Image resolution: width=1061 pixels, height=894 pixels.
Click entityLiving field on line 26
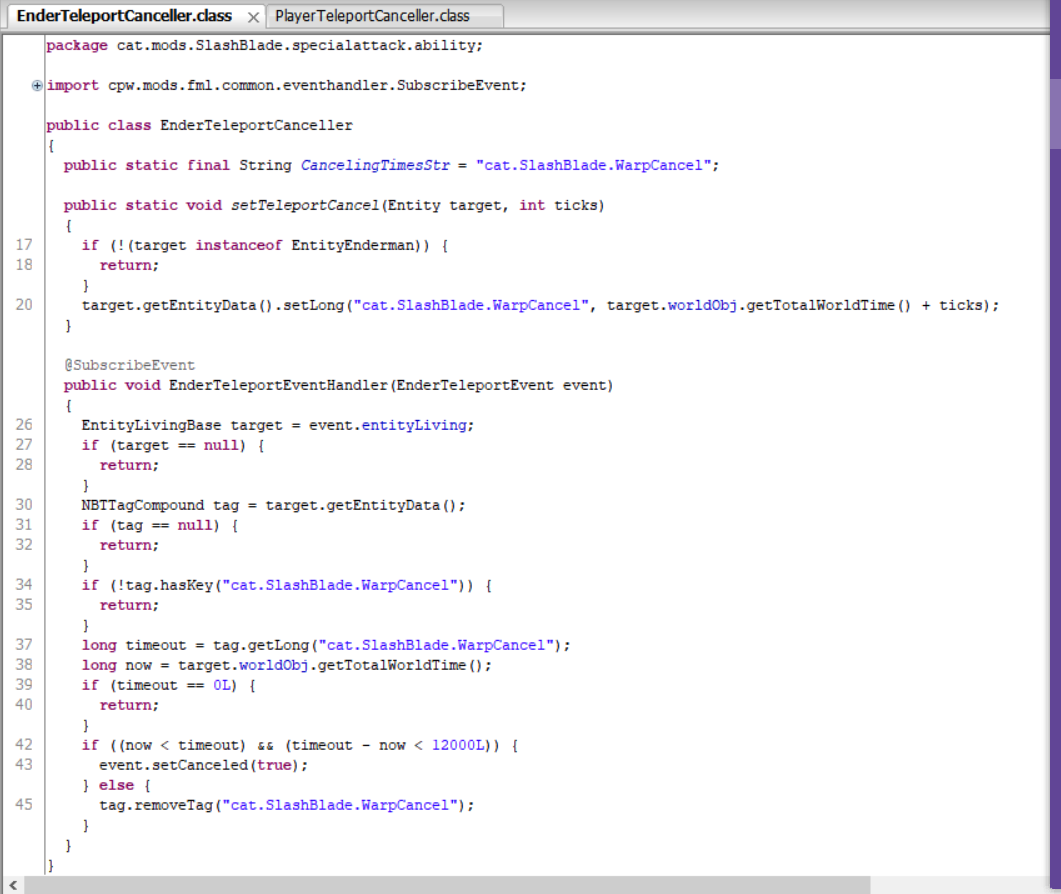click(414, 425)
